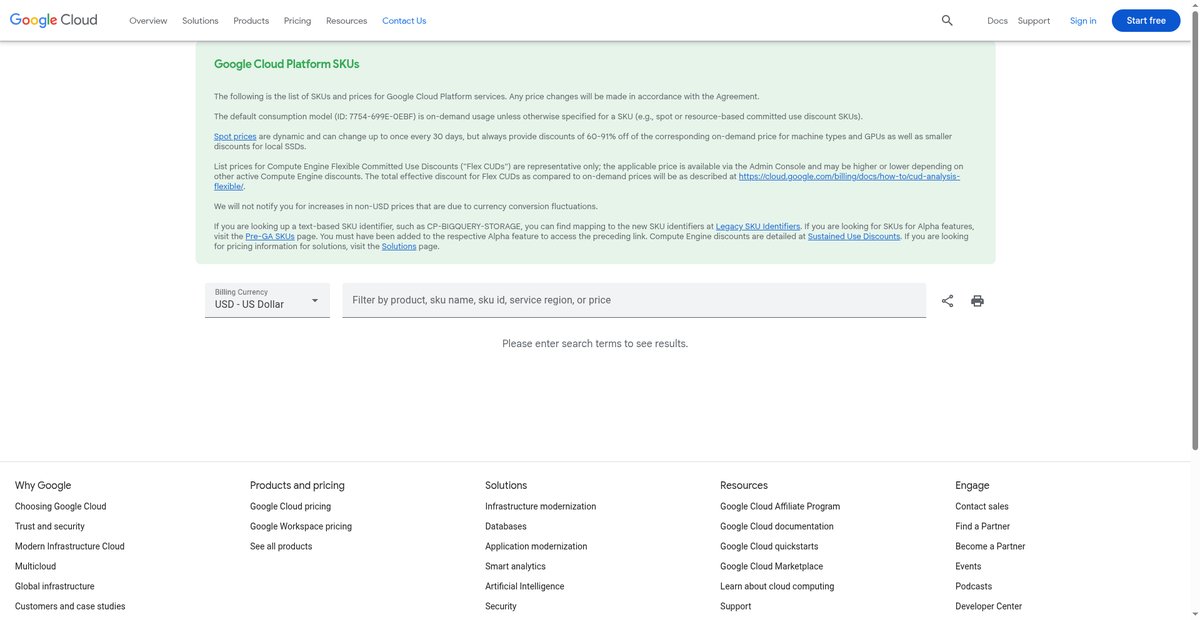Open the Pre-GA SKUs link
Image resolution: width=1200 pixels, height=620 pixels.
[x=270, y=236]
